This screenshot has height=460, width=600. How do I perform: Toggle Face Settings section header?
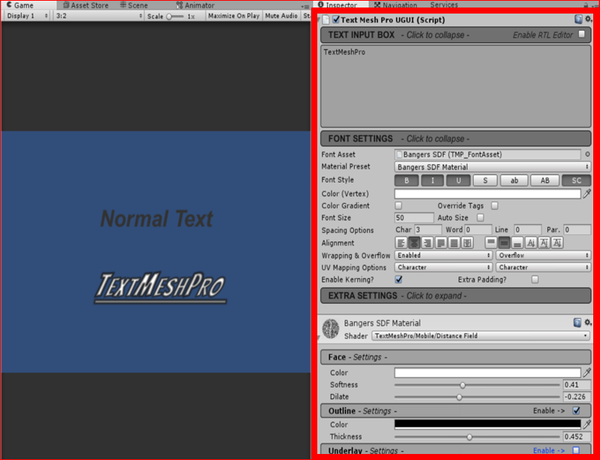pyautogui.click(x=455, y=357)
